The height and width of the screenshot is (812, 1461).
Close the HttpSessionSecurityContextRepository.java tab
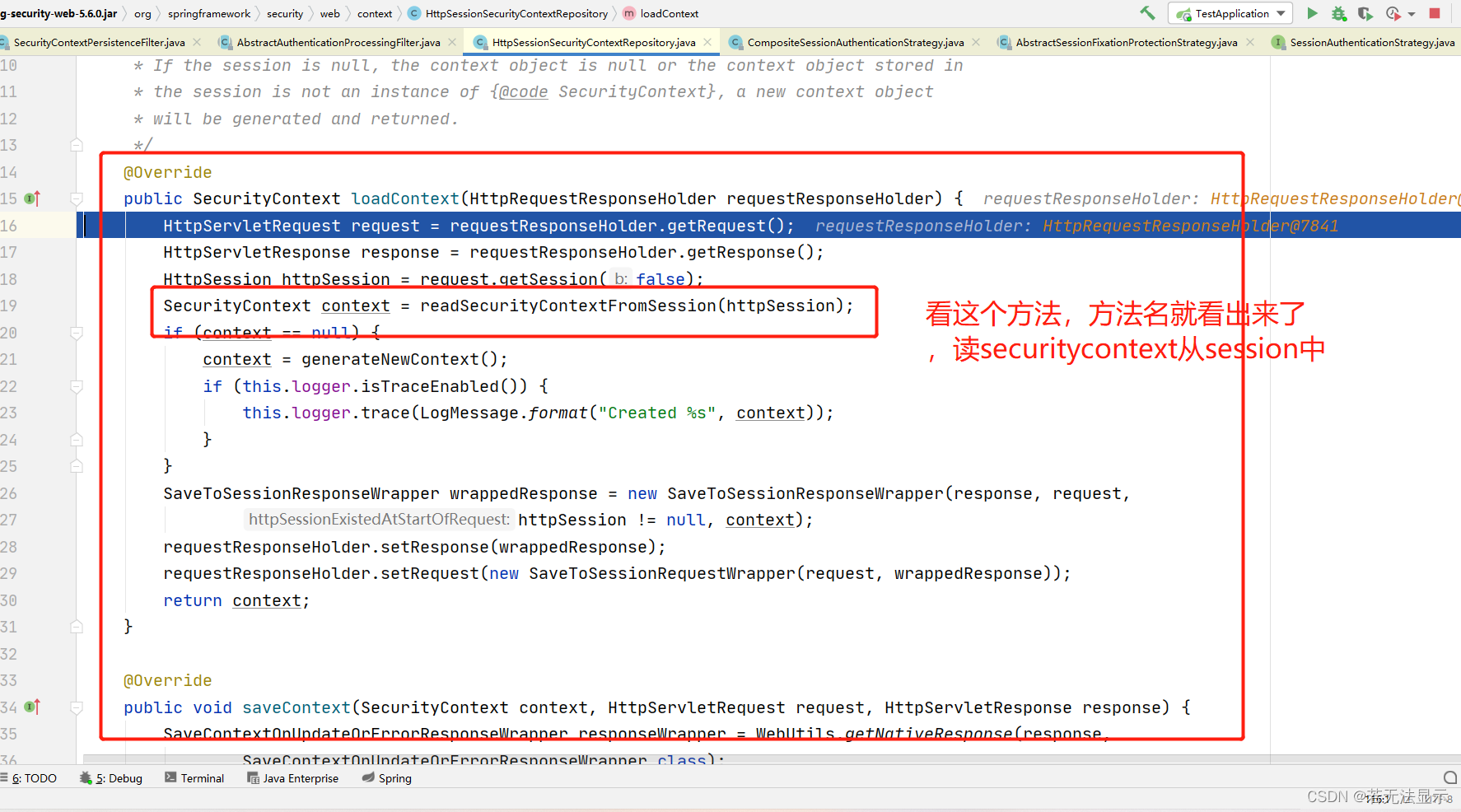[x=707, y=42]
